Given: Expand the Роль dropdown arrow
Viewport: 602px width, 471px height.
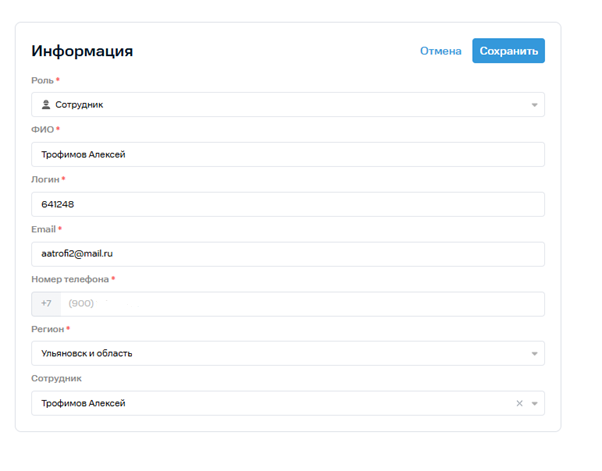Looking at the screenshot, I should (x=534, y=105).
